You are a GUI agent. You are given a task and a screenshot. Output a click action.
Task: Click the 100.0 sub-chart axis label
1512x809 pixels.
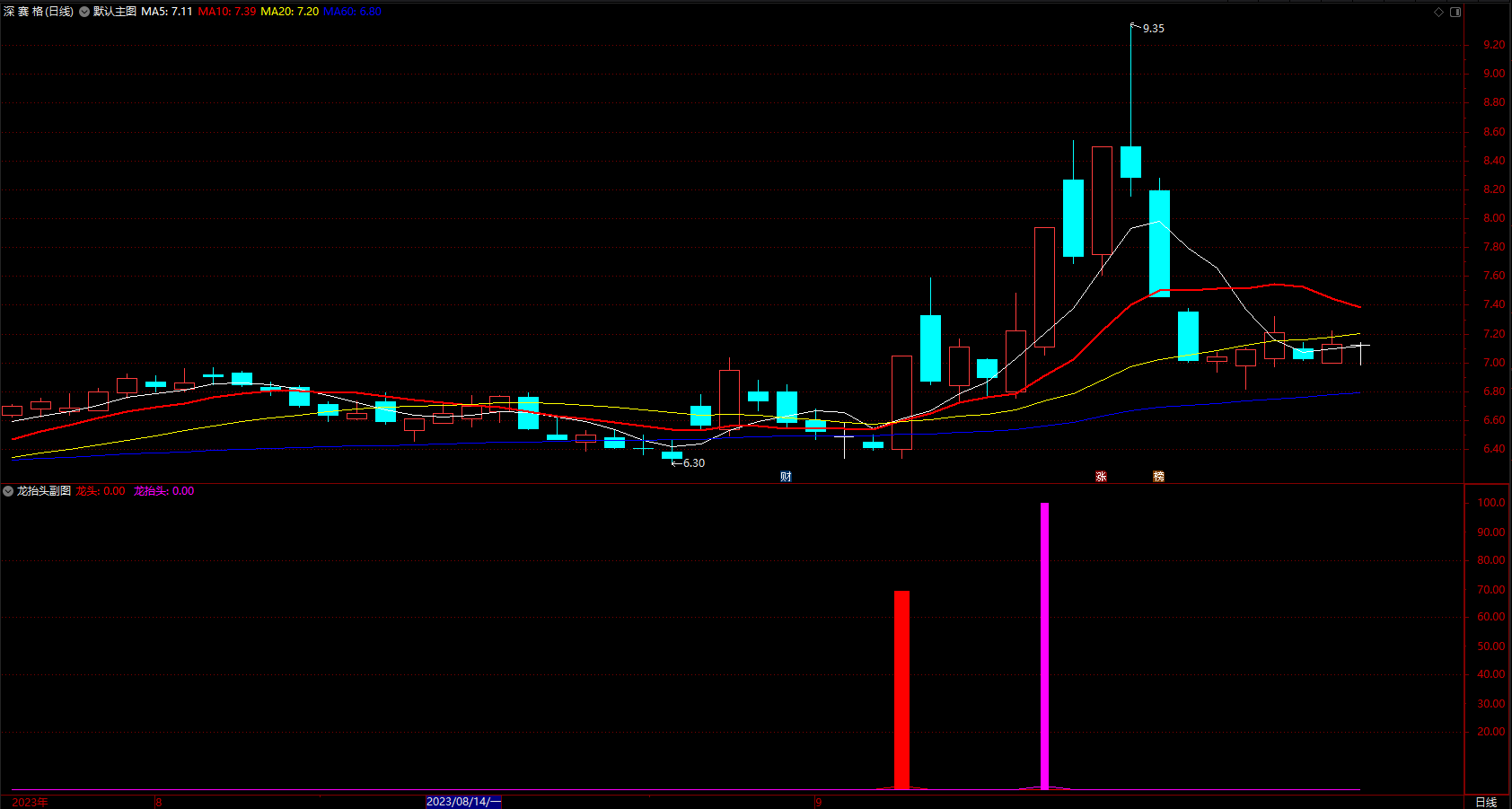tap(1491, 503)
